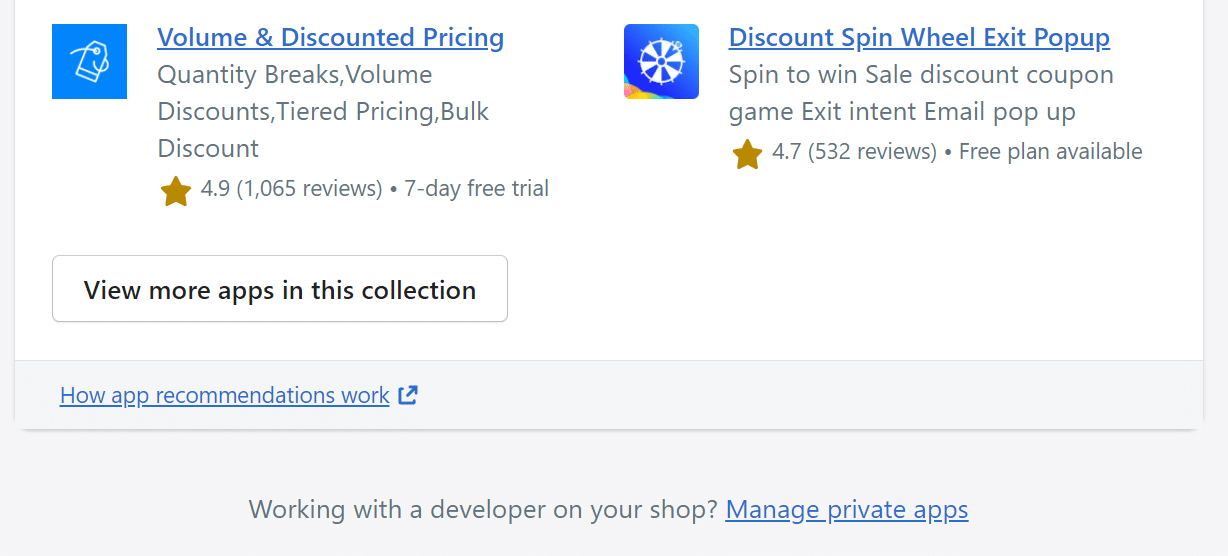Click the word Discount under Volume app
The width and height of the screenshot is (1228, 556).
208,149
